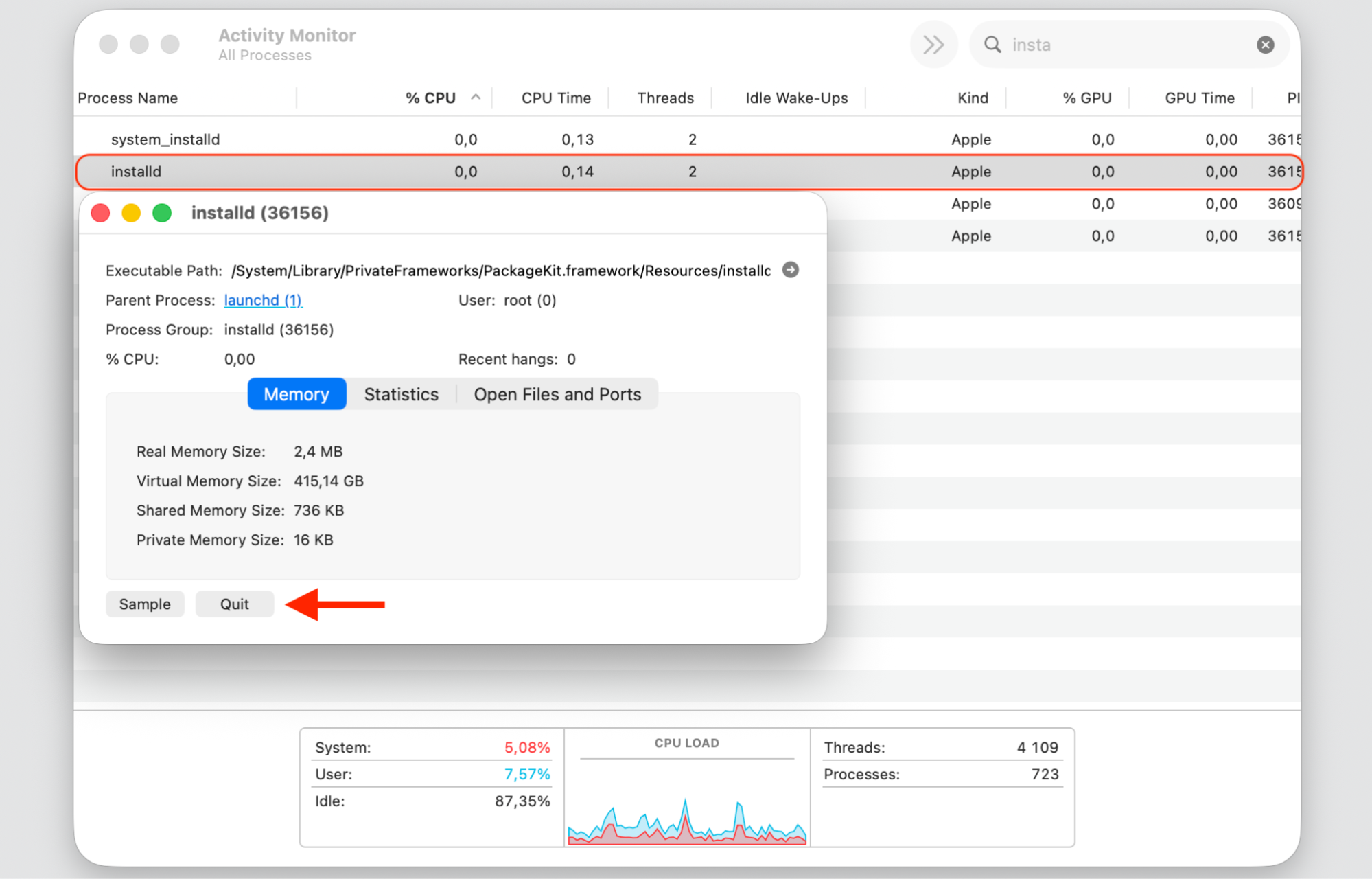Sort by the CPU Time column header

point(556,98)
